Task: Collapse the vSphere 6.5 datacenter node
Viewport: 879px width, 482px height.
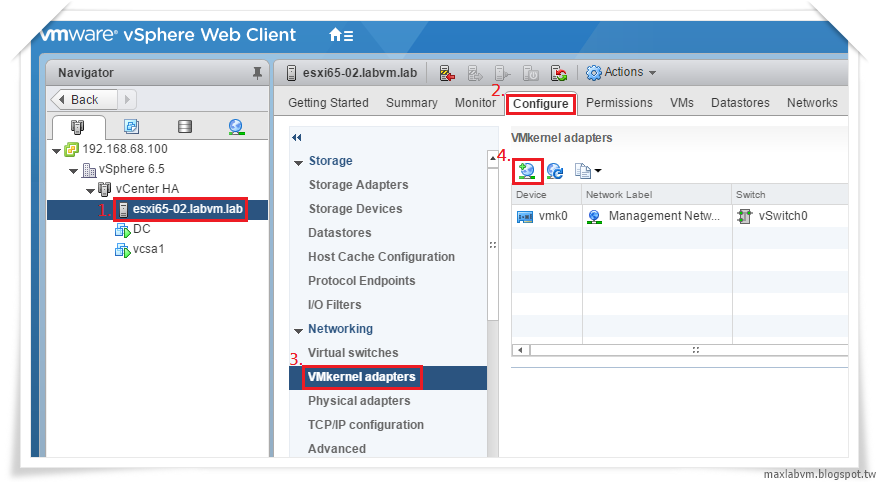Action: coord(73,170)
